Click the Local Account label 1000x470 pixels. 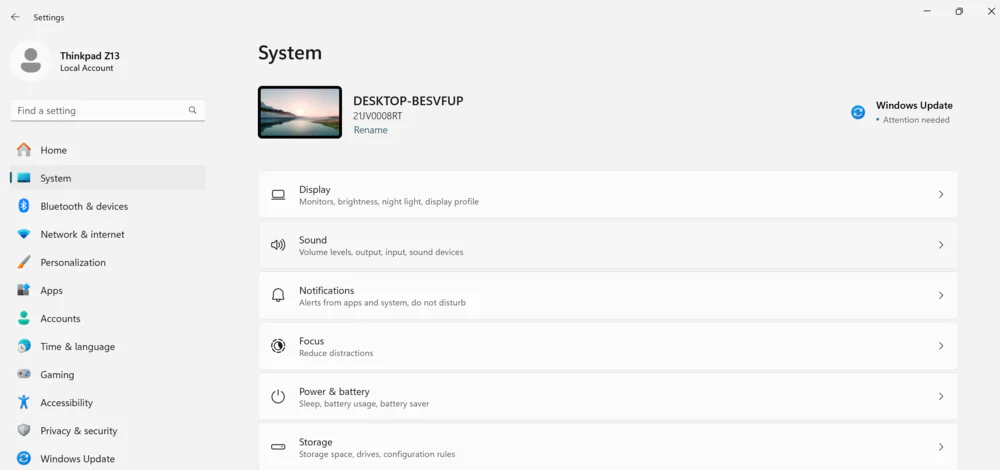87,68
